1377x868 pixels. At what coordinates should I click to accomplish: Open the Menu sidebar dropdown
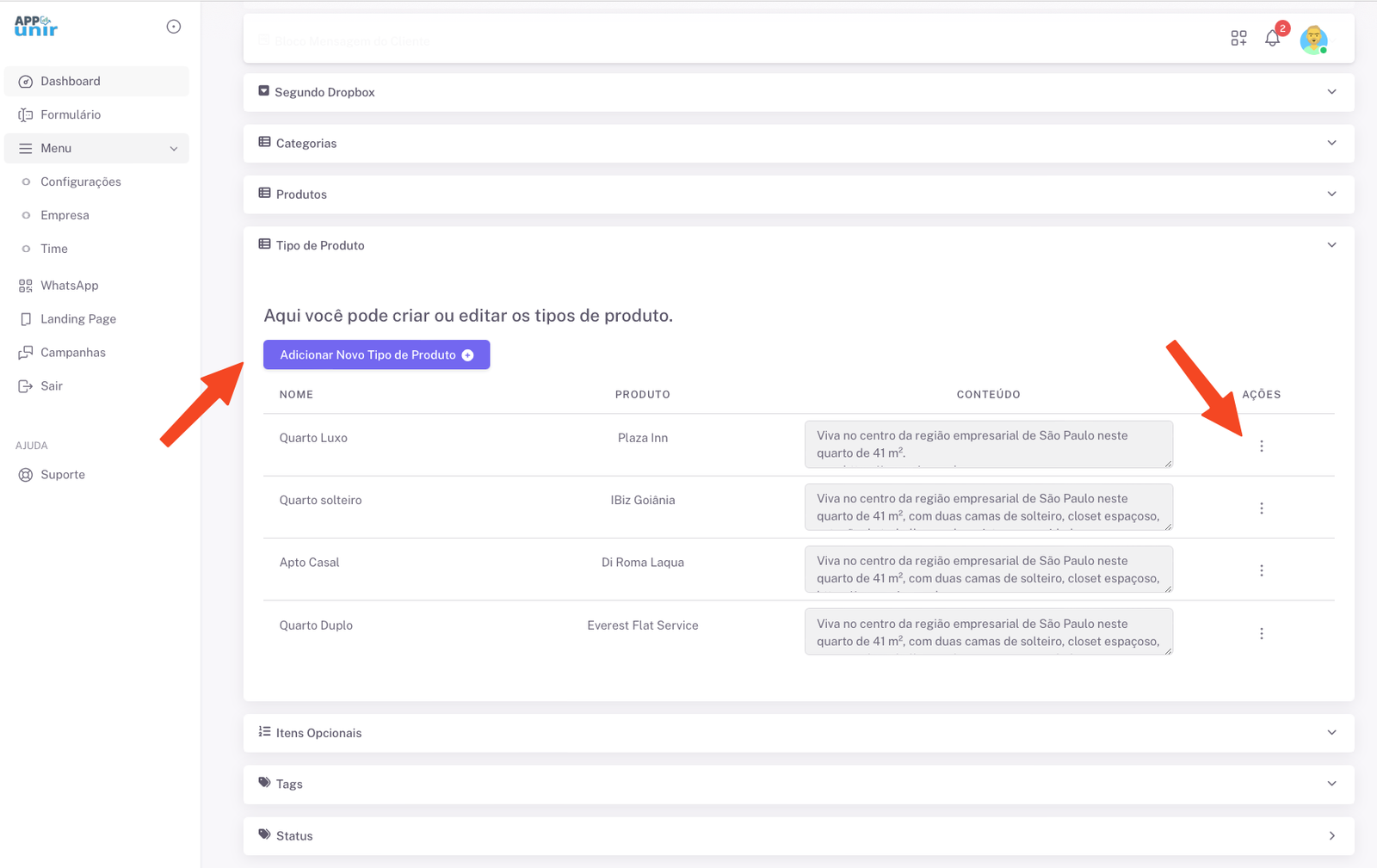(96, 148)
